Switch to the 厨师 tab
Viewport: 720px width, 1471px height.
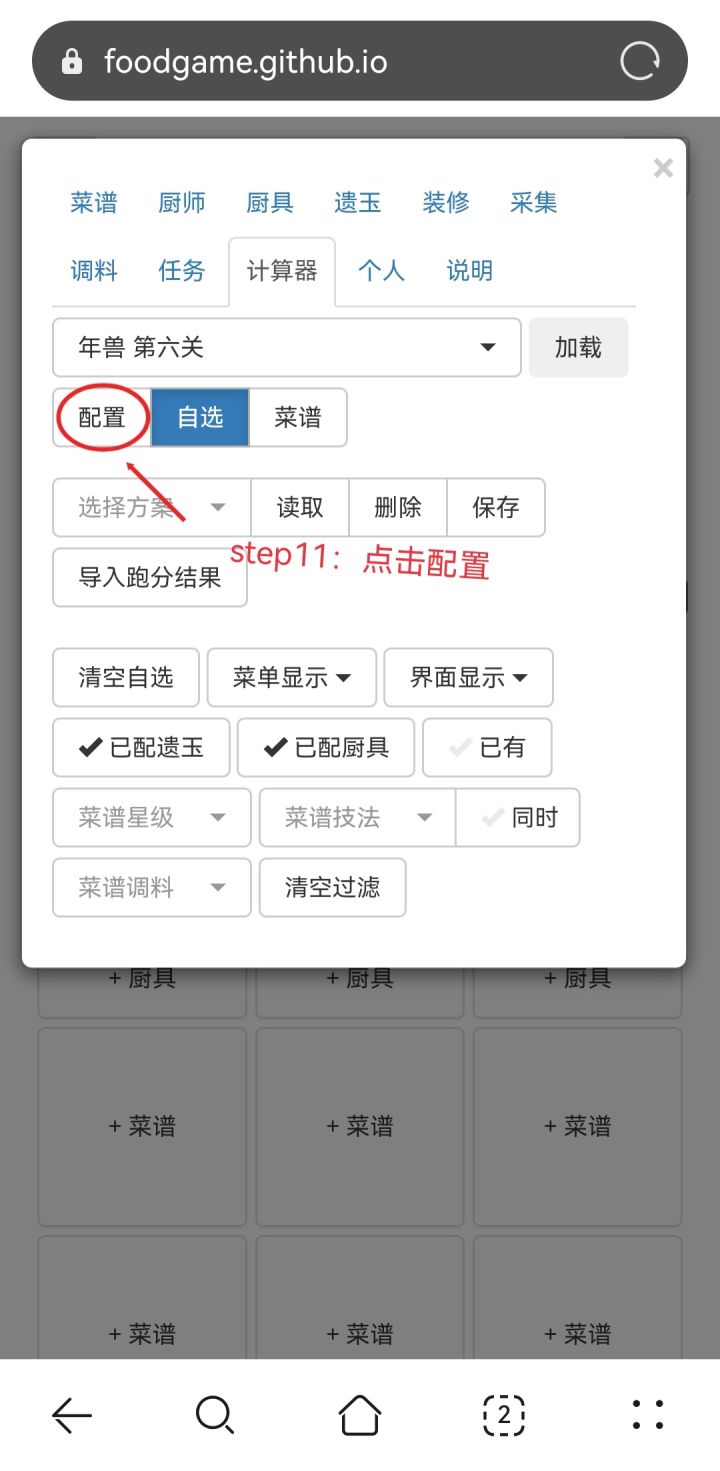[x=182, y=203]
